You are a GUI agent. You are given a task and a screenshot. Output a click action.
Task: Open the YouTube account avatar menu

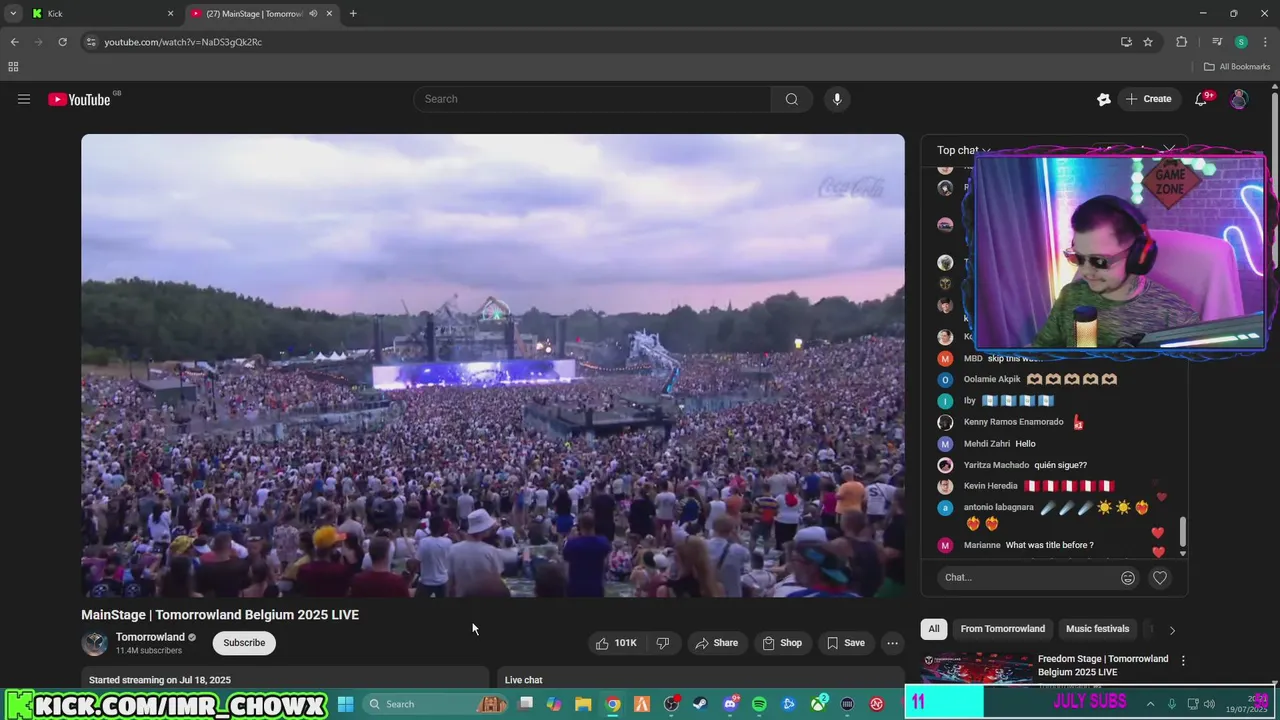tap(1239, 99)
